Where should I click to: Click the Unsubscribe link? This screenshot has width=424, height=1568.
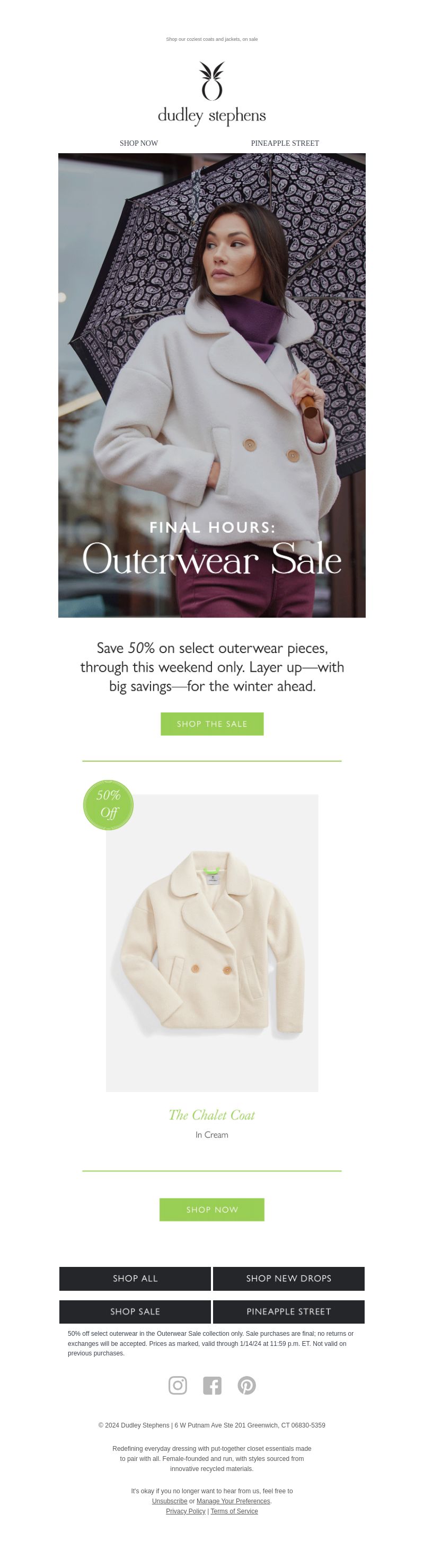pyautogui.click(x=170, y=1501)
